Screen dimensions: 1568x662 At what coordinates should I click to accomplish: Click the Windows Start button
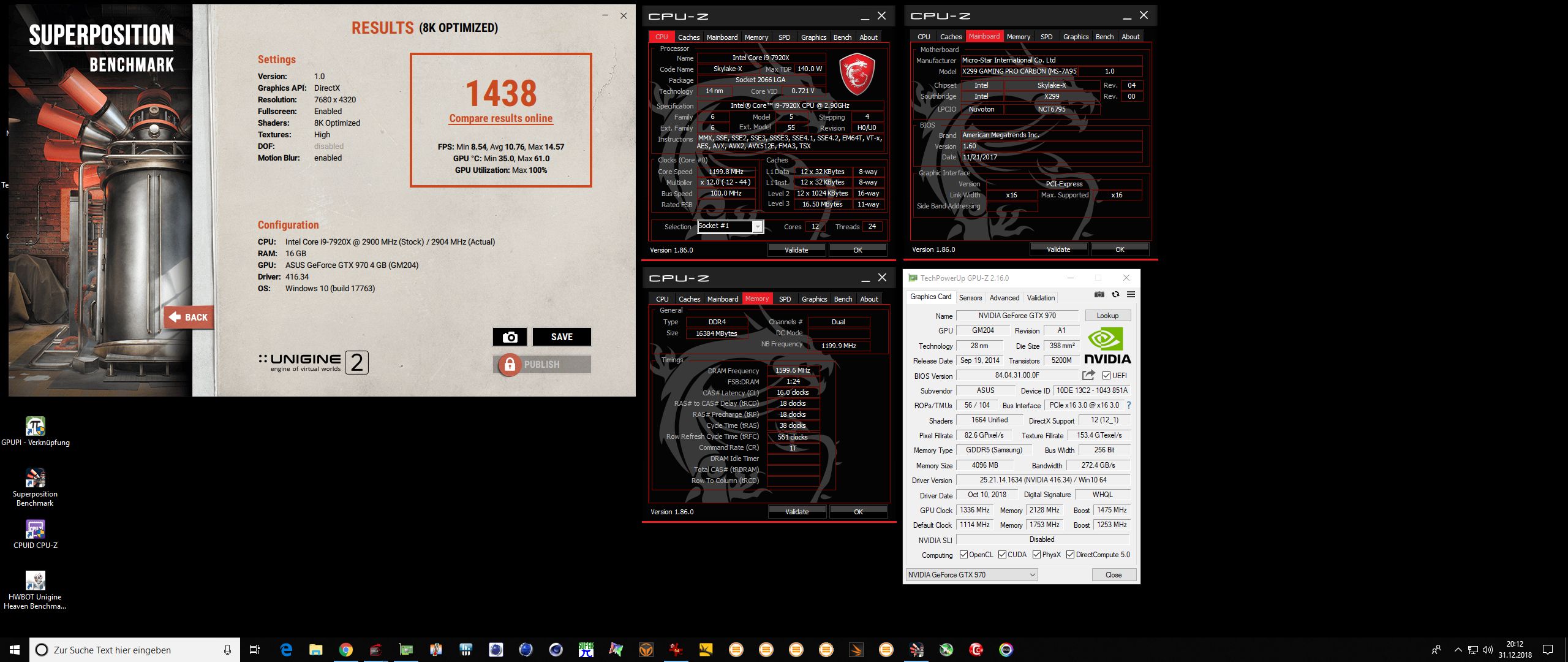click(15, 650)
